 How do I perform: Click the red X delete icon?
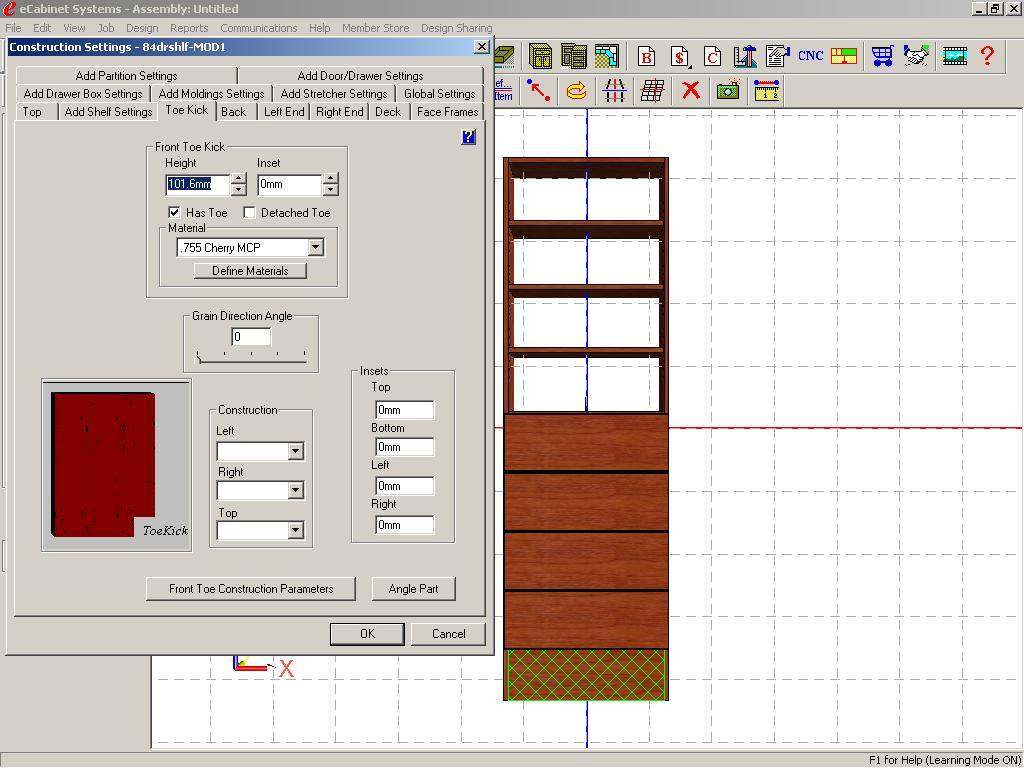pos(691,90)
